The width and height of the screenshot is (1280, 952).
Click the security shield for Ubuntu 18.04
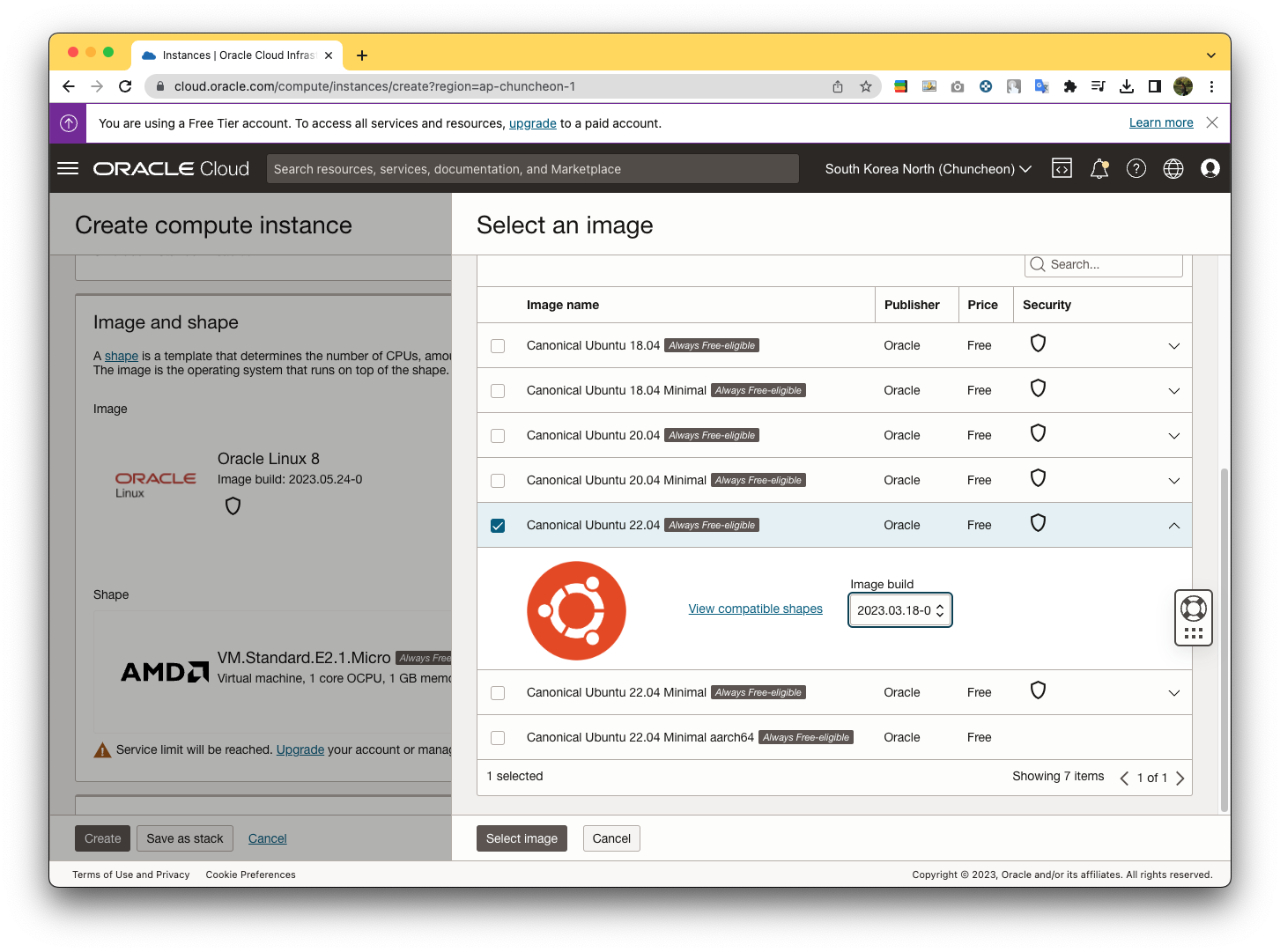[1039, 343]
